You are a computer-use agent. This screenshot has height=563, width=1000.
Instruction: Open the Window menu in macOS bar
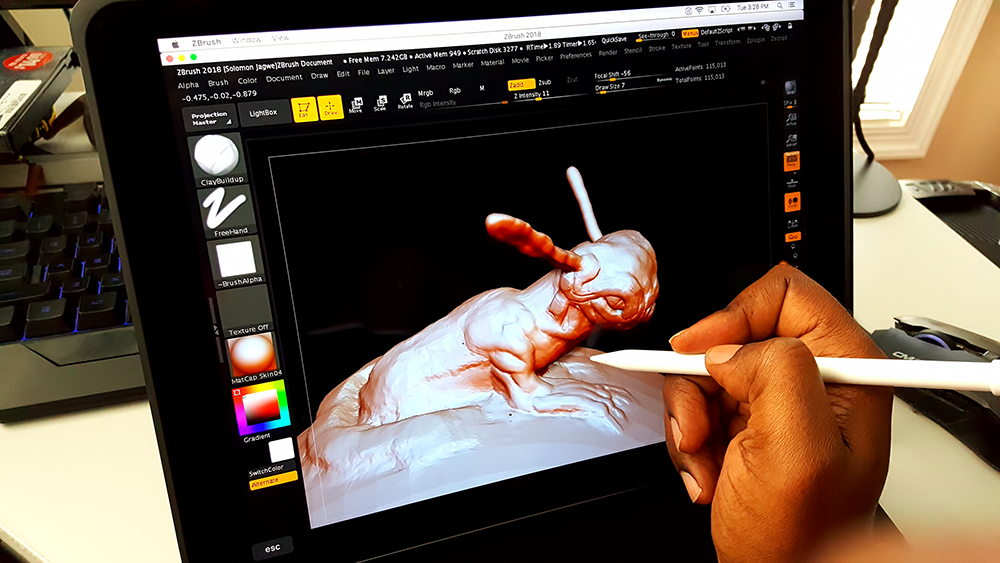coord(246,40)
